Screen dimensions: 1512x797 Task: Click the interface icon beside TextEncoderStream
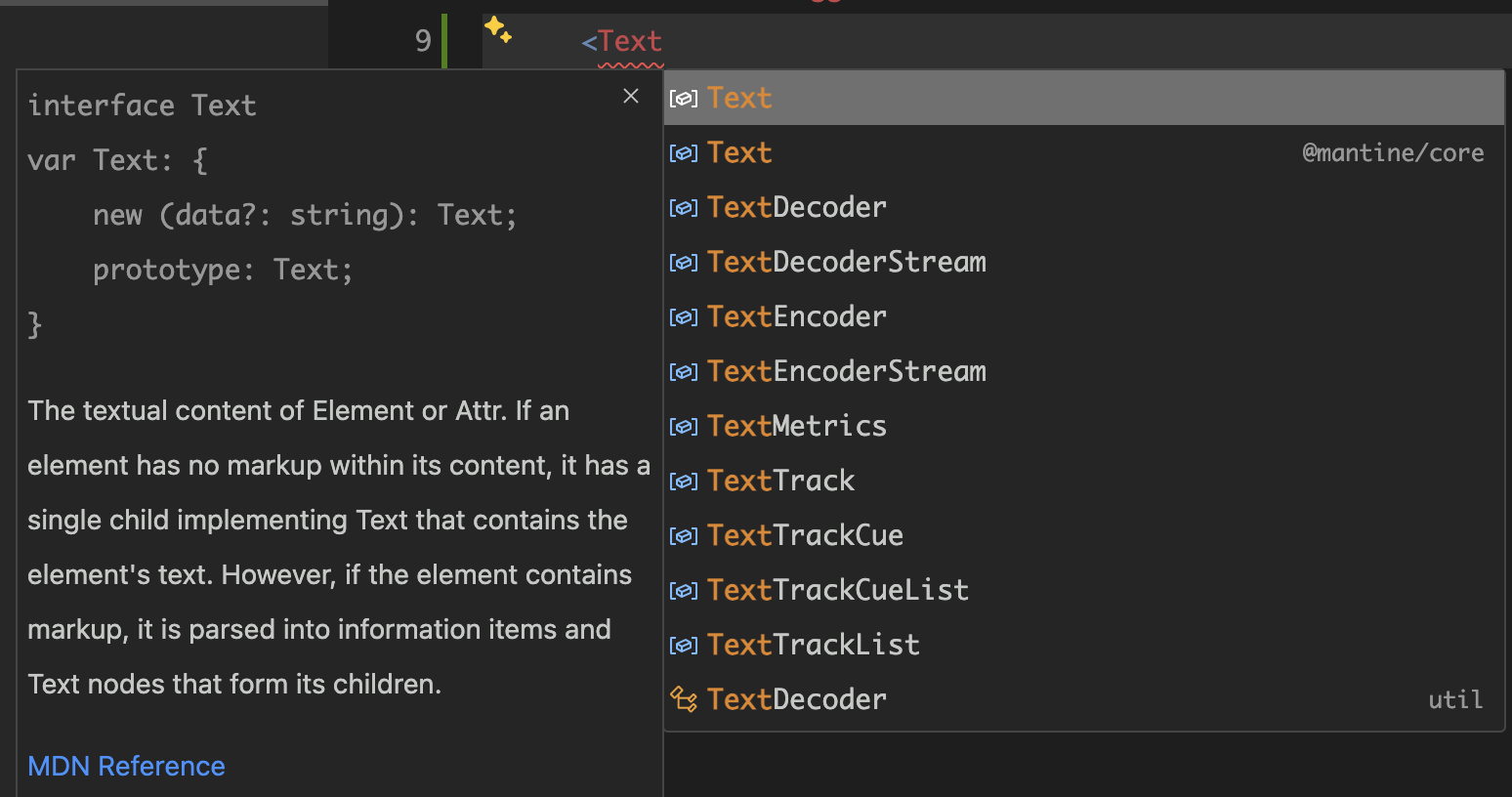(684, 371)
